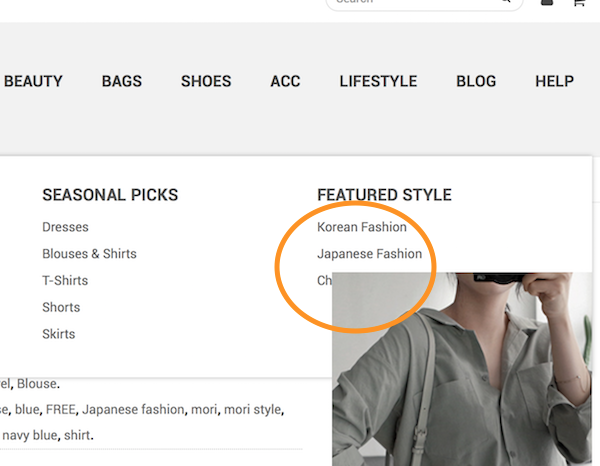Go to Skirts in Seasonal Picks
Viewport: 600px width, 466px height.
pos(58,334)
